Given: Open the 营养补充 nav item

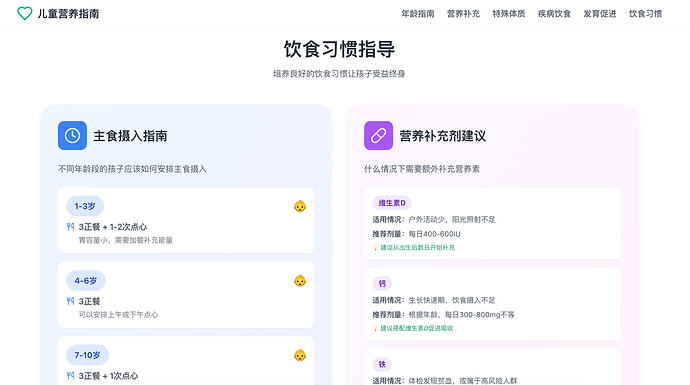Looking at the screenshot, I should pyautogui.click(x=463, y=14).
